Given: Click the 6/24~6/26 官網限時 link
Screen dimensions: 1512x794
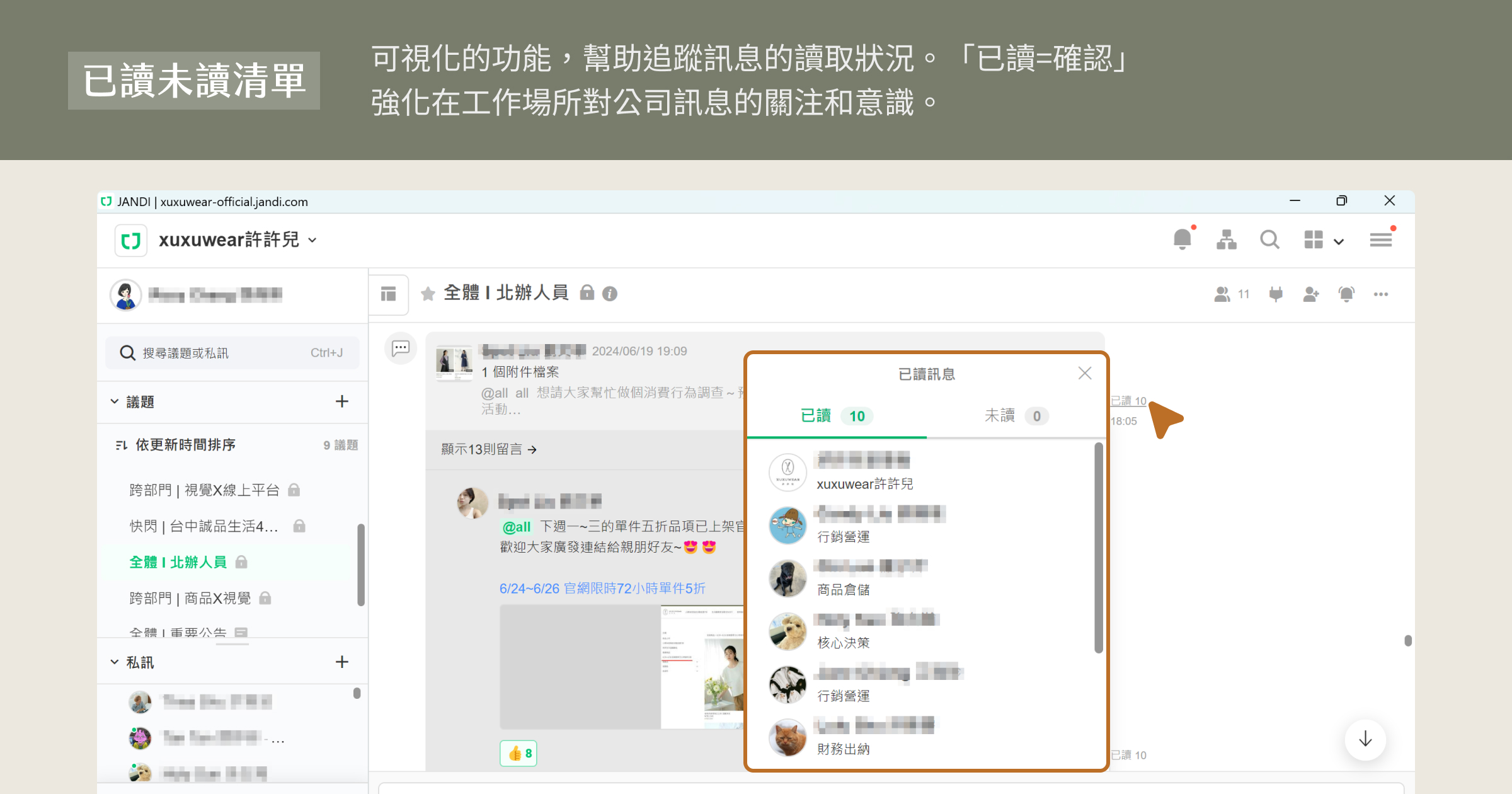Looking at the screenshot, I should pos(602,589).
